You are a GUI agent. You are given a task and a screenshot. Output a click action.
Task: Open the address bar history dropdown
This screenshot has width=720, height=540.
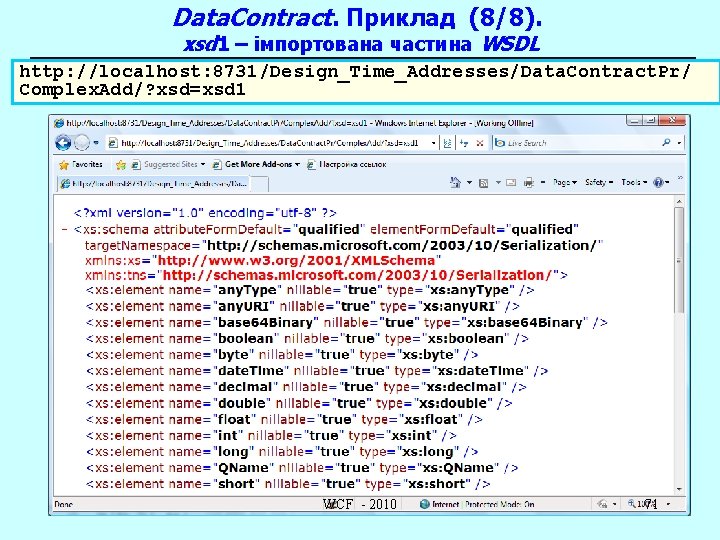433,143
